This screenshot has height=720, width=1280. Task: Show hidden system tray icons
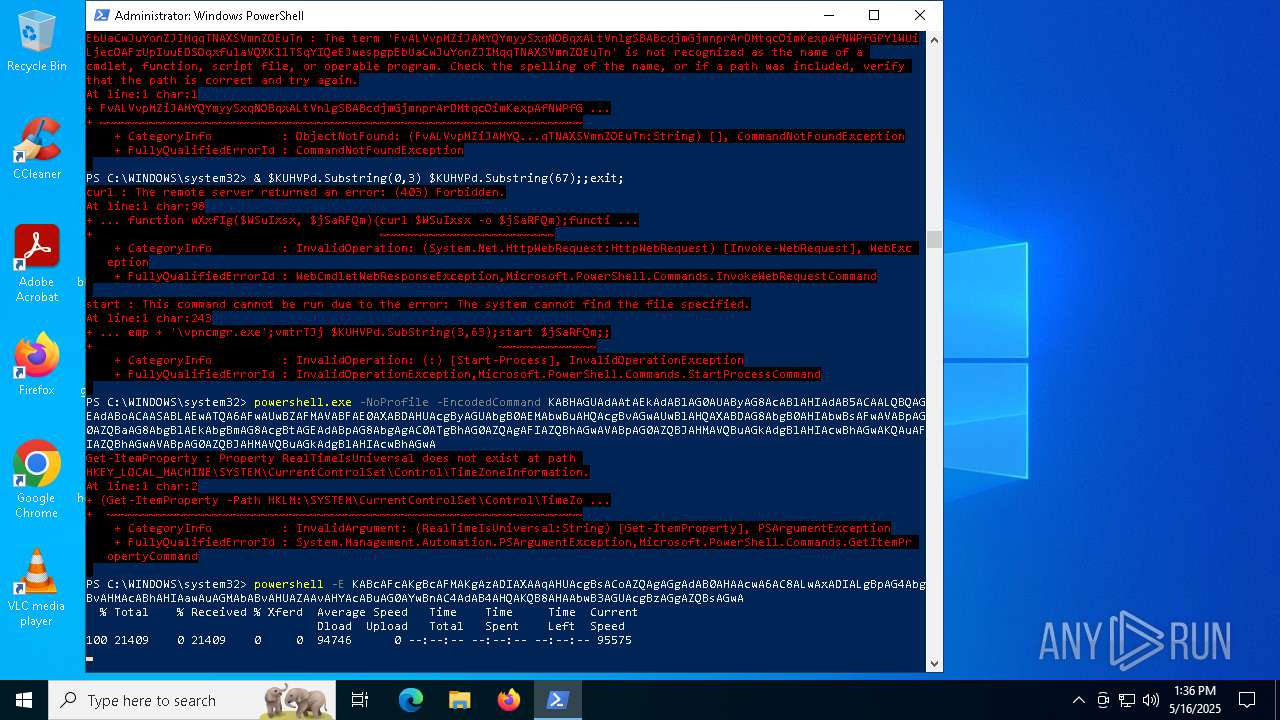(1078, 700)
